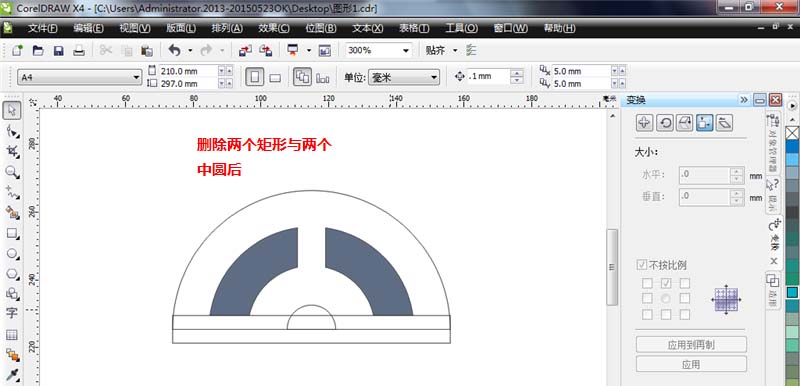Open the 效果(C) menu
This screenshot has height=386, width=800.
[274, 29]
